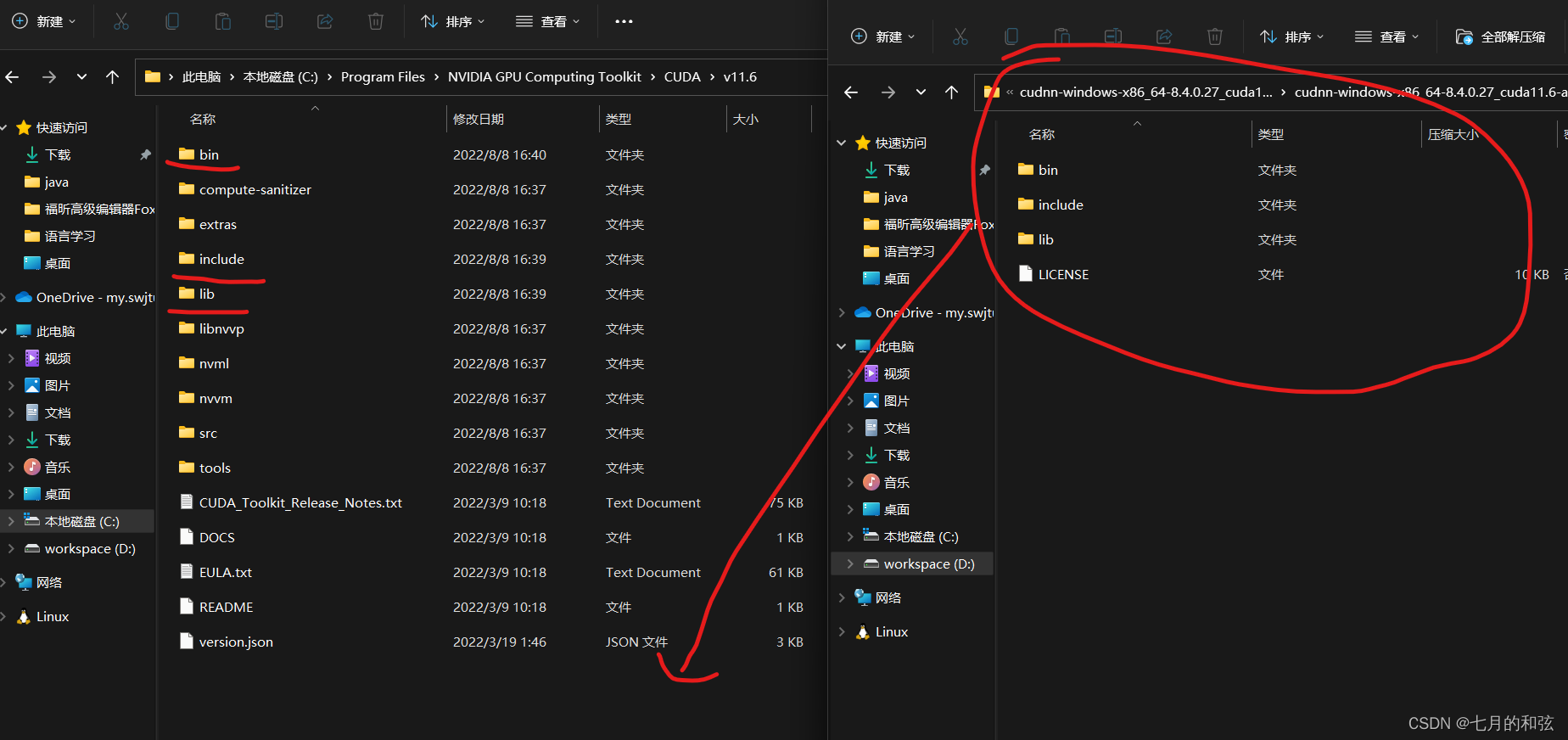Go up one level in left CUDA window

(x=112, y=77)
